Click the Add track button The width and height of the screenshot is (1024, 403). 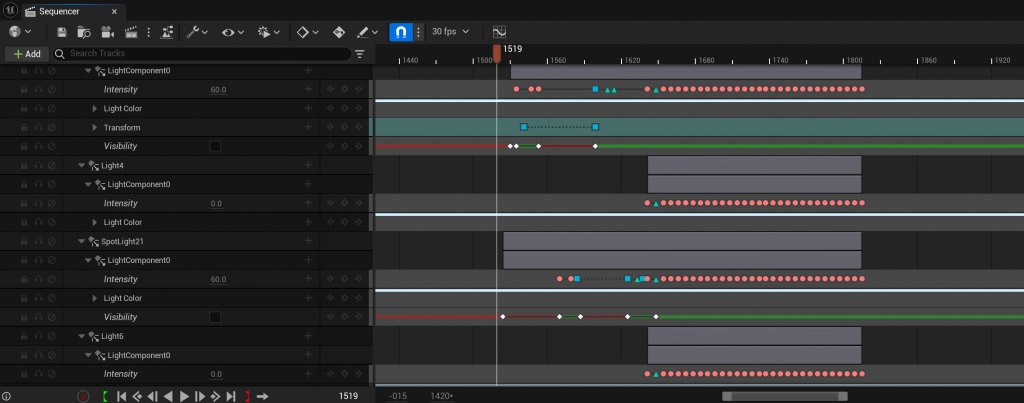tap(27, 54)
